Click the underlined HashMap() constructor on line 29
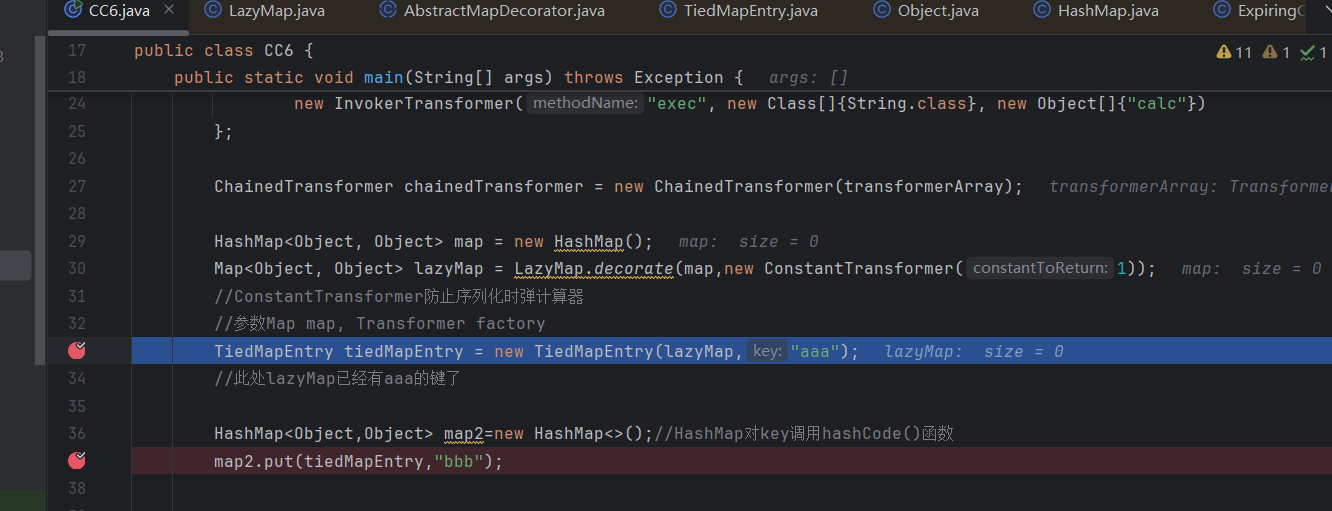 (603, 241)
